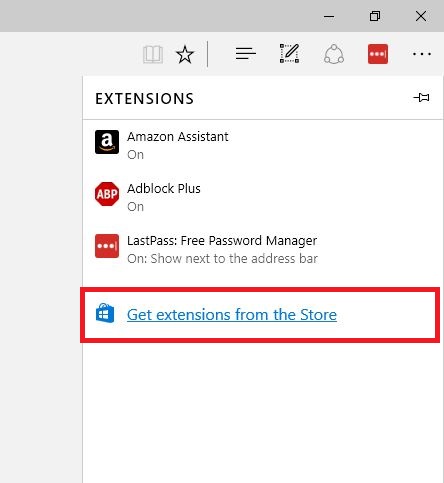The width and height of the screenshot is (444, 483).
Task: Open LastPass: Free Password Manager settings
Action: click(263, 249)
